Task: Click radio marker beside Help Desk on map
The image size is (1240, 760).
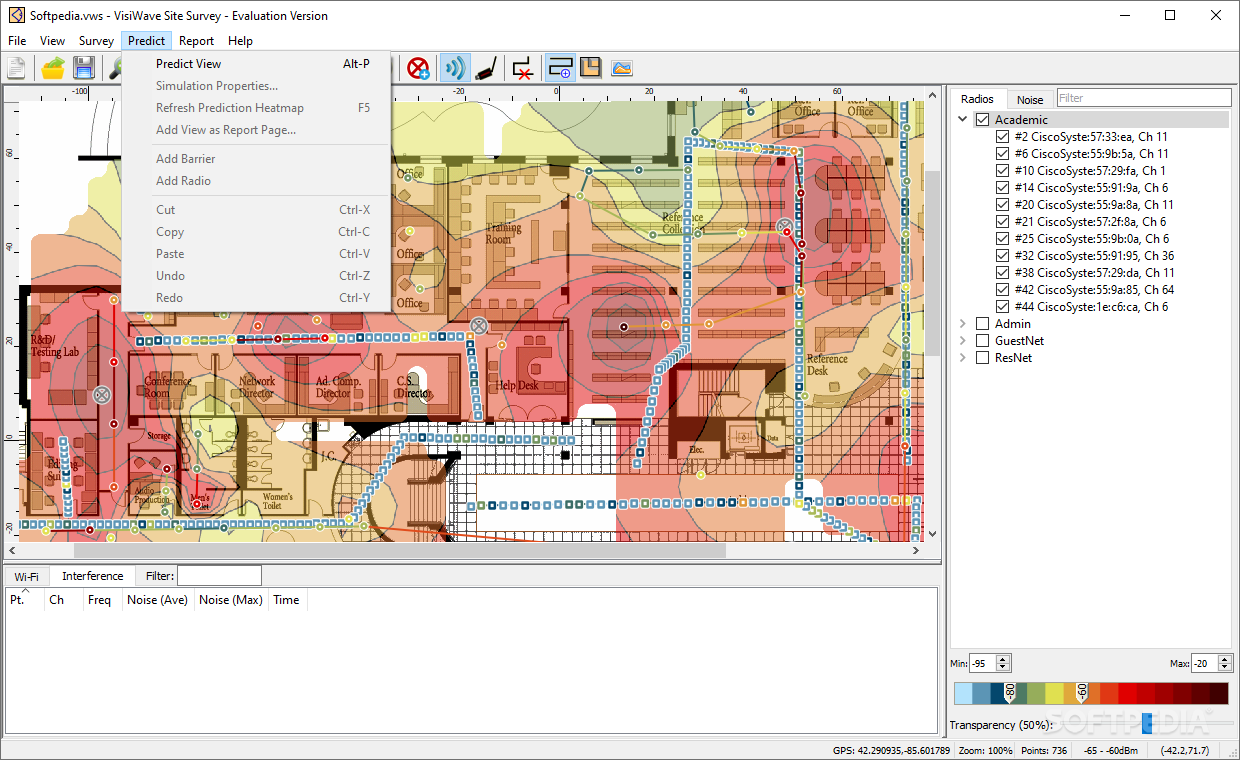Action: pyautogui.click(x=479, y=325)
